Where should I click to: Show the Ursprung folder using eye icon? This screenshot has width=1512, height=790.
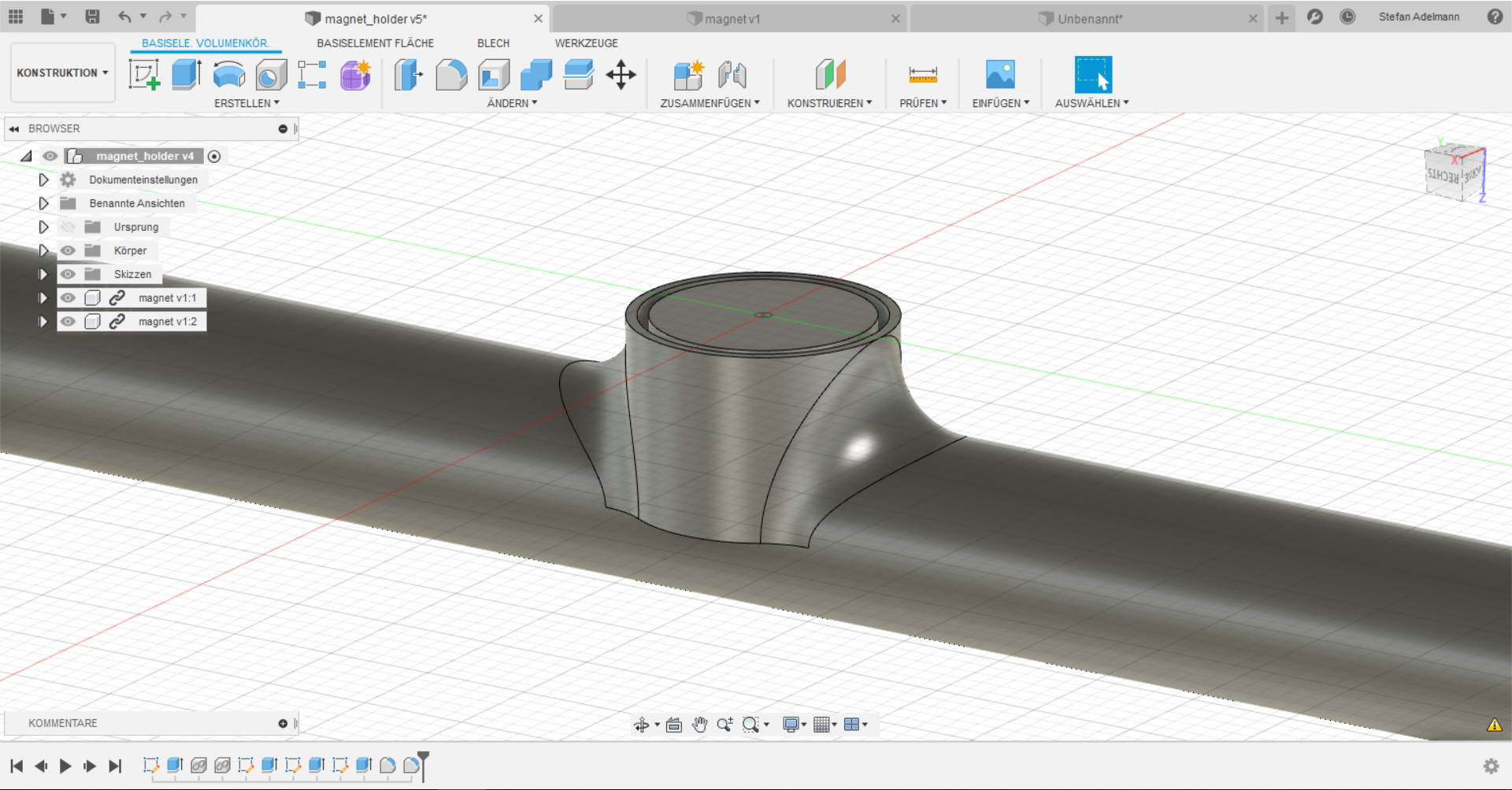tap(69, 227)
